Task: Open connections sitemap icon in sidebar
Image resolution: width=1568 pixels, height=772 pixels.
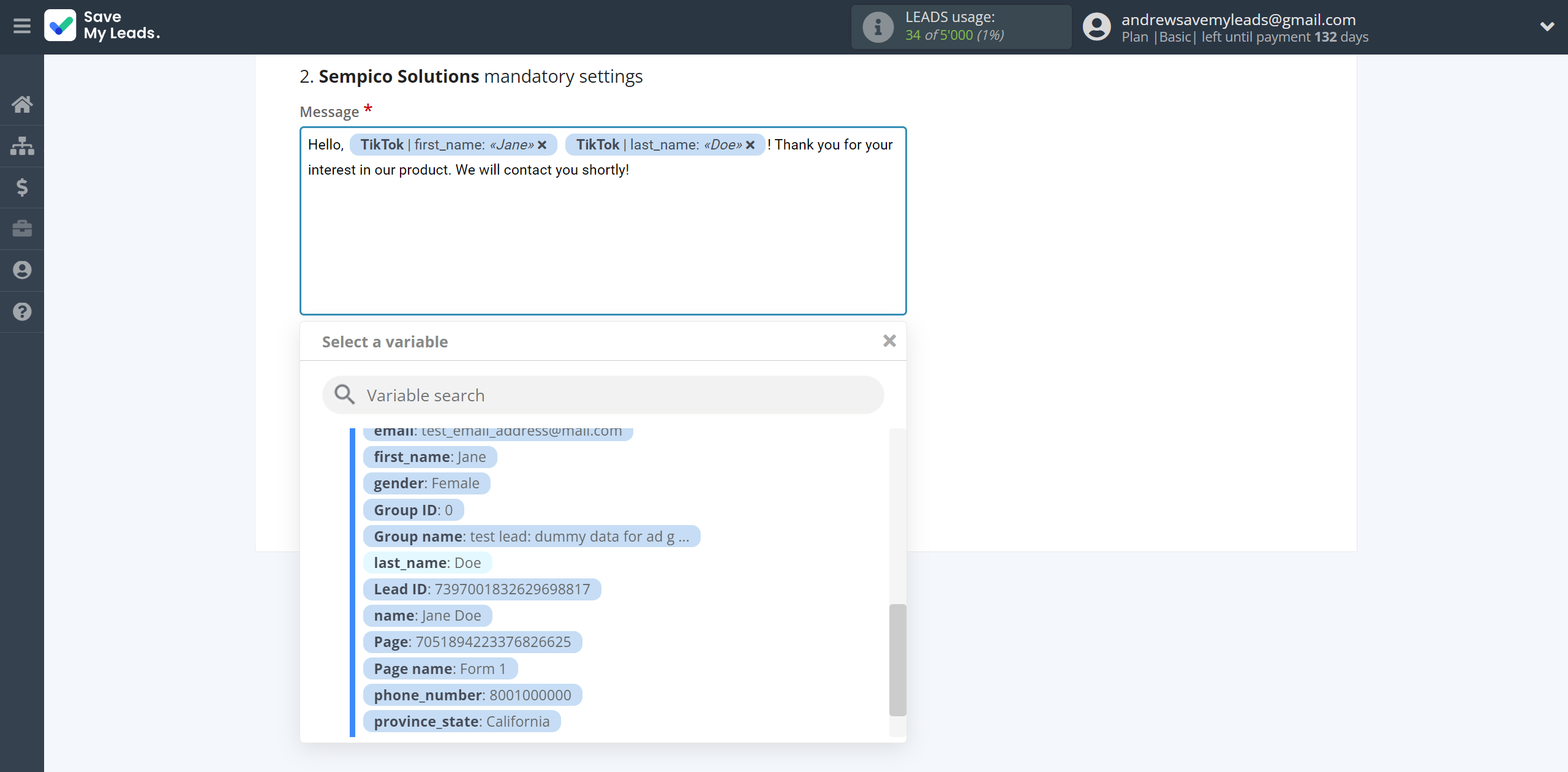Action: (22, 146)
